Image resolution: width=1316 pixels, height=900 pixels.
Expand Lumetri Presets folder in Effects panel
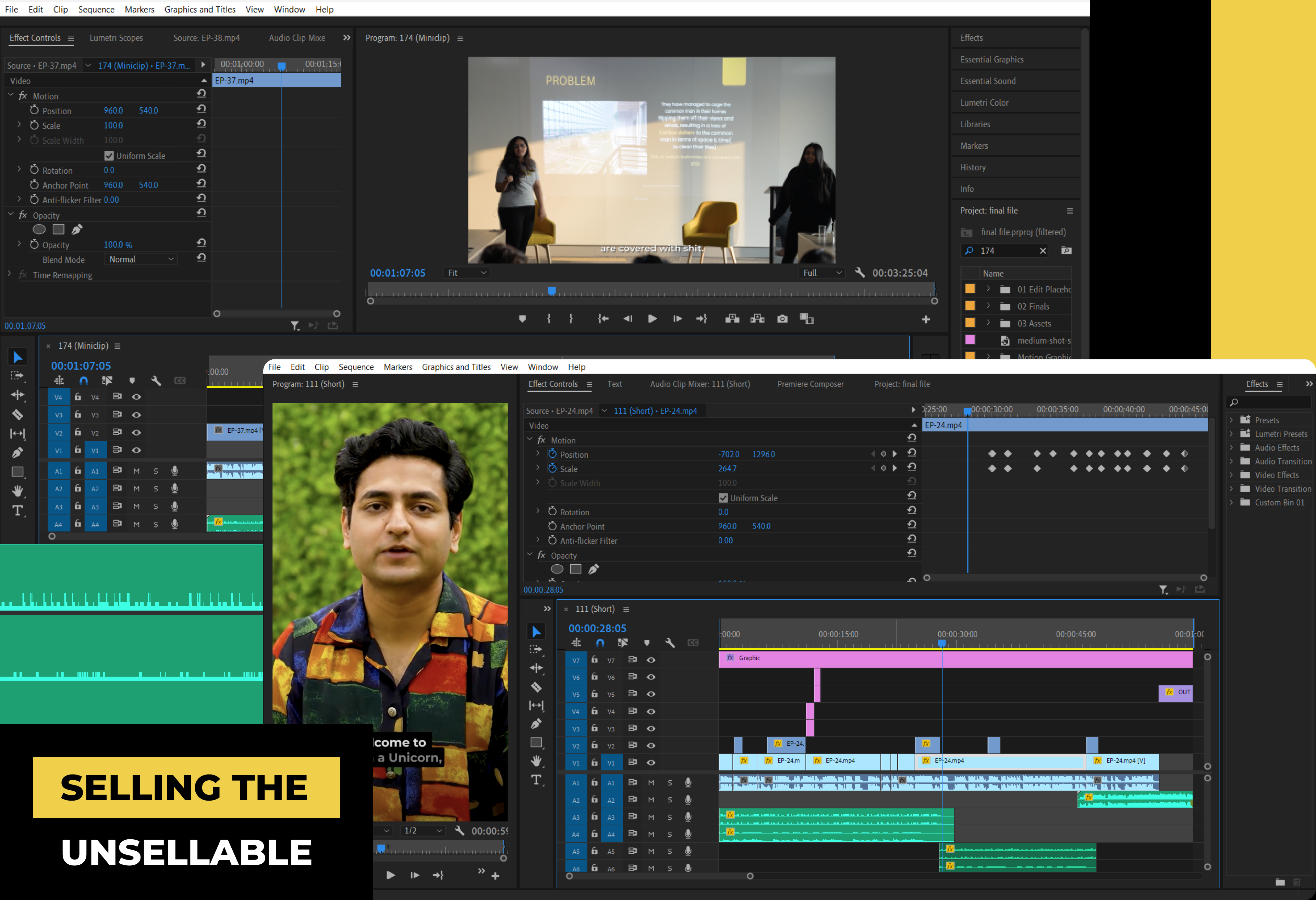coord(1231,434)
